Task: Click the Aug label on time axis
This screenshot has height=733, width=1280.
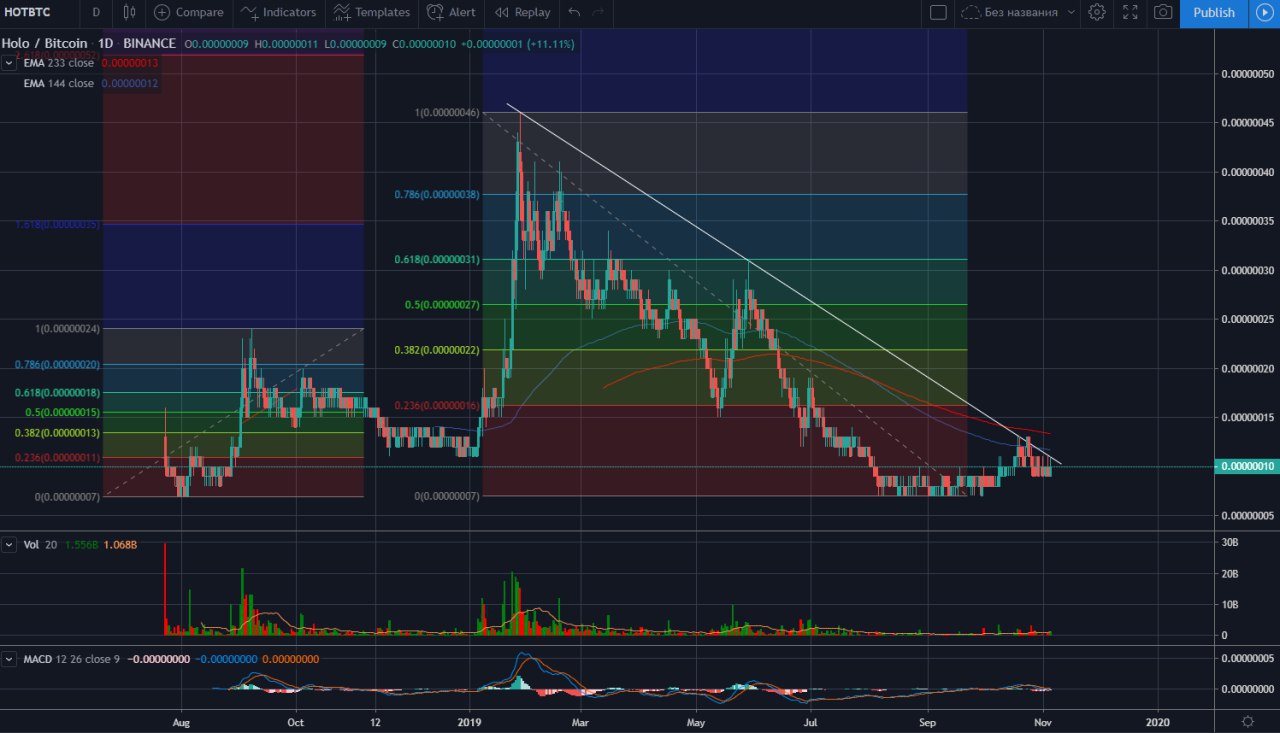Action: pos(181,721)
